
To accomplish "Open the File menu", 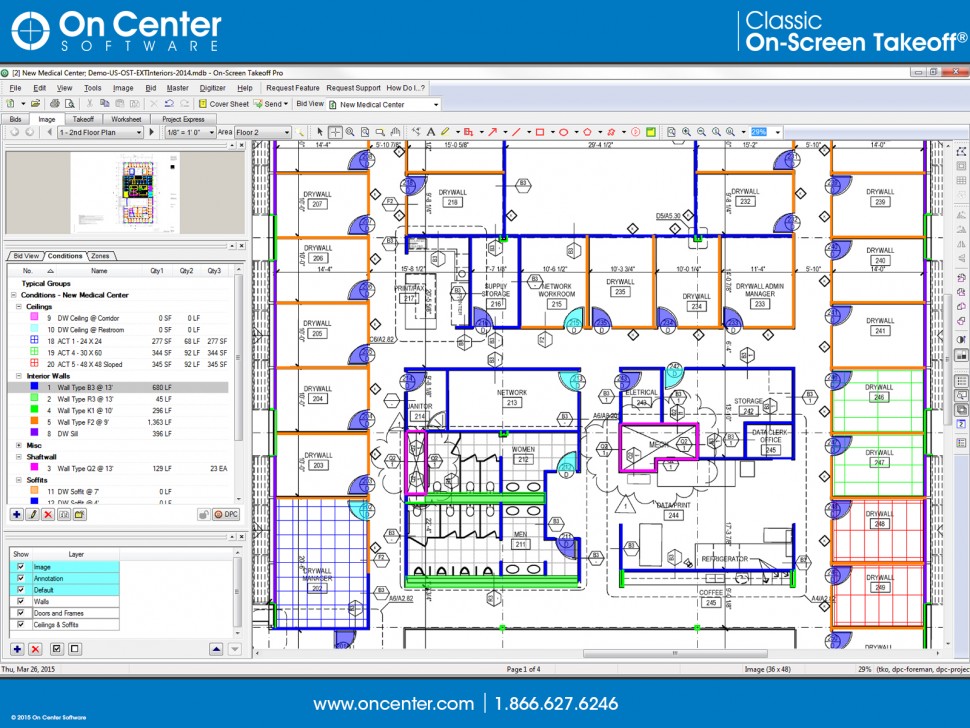I will pyautogui.click(x=15, y=88).
